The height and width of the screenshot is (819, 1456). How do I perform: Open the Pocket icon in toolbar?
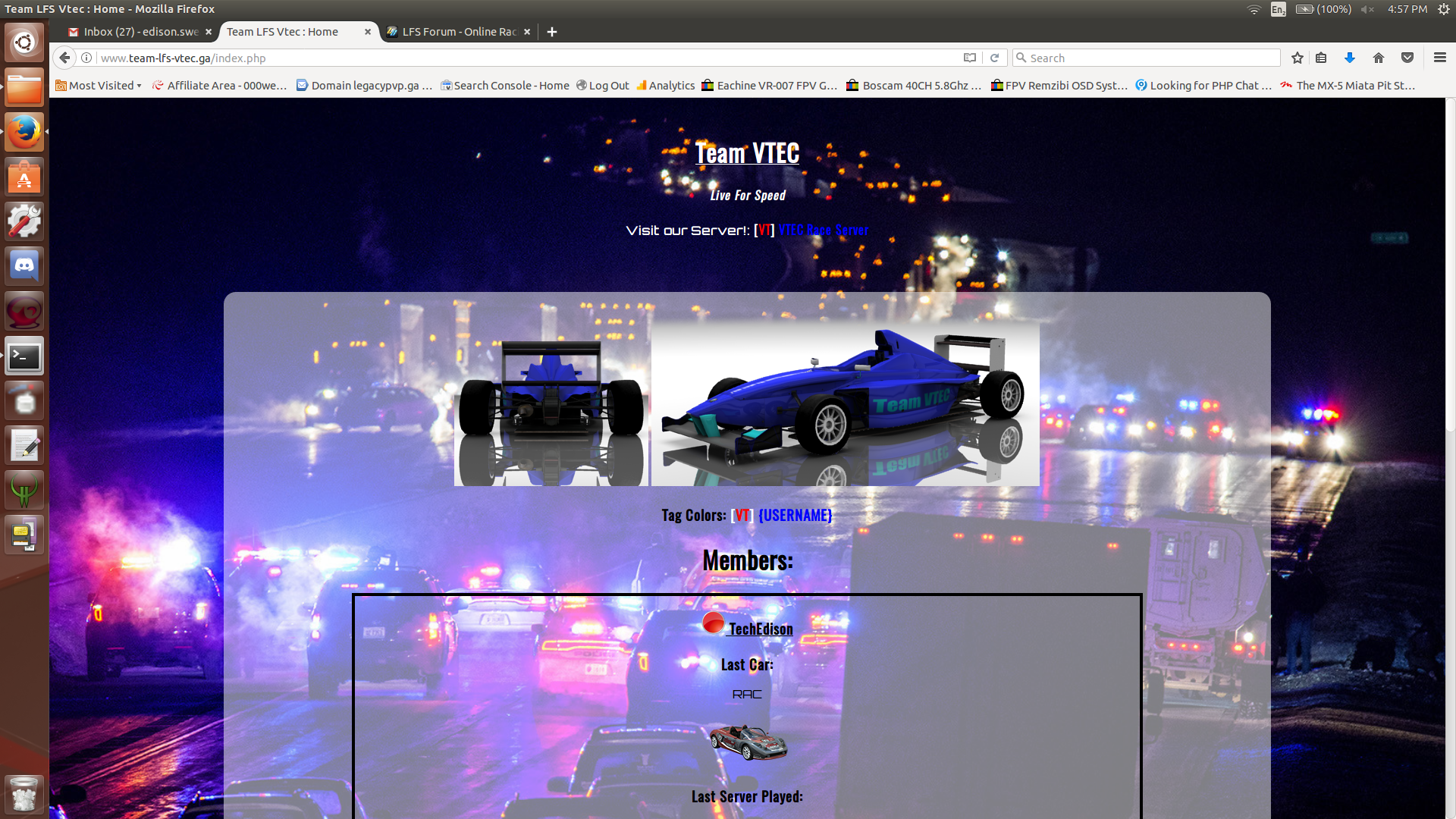point(1407,58)
